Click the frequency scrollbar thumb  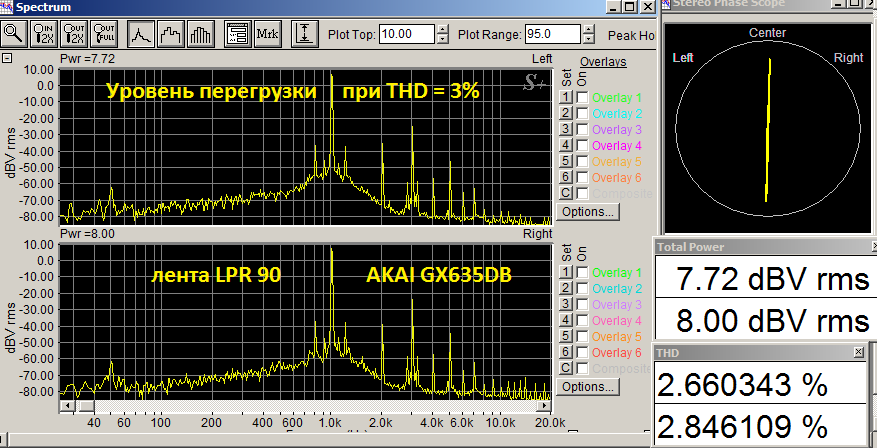click(x=87, y=405)
